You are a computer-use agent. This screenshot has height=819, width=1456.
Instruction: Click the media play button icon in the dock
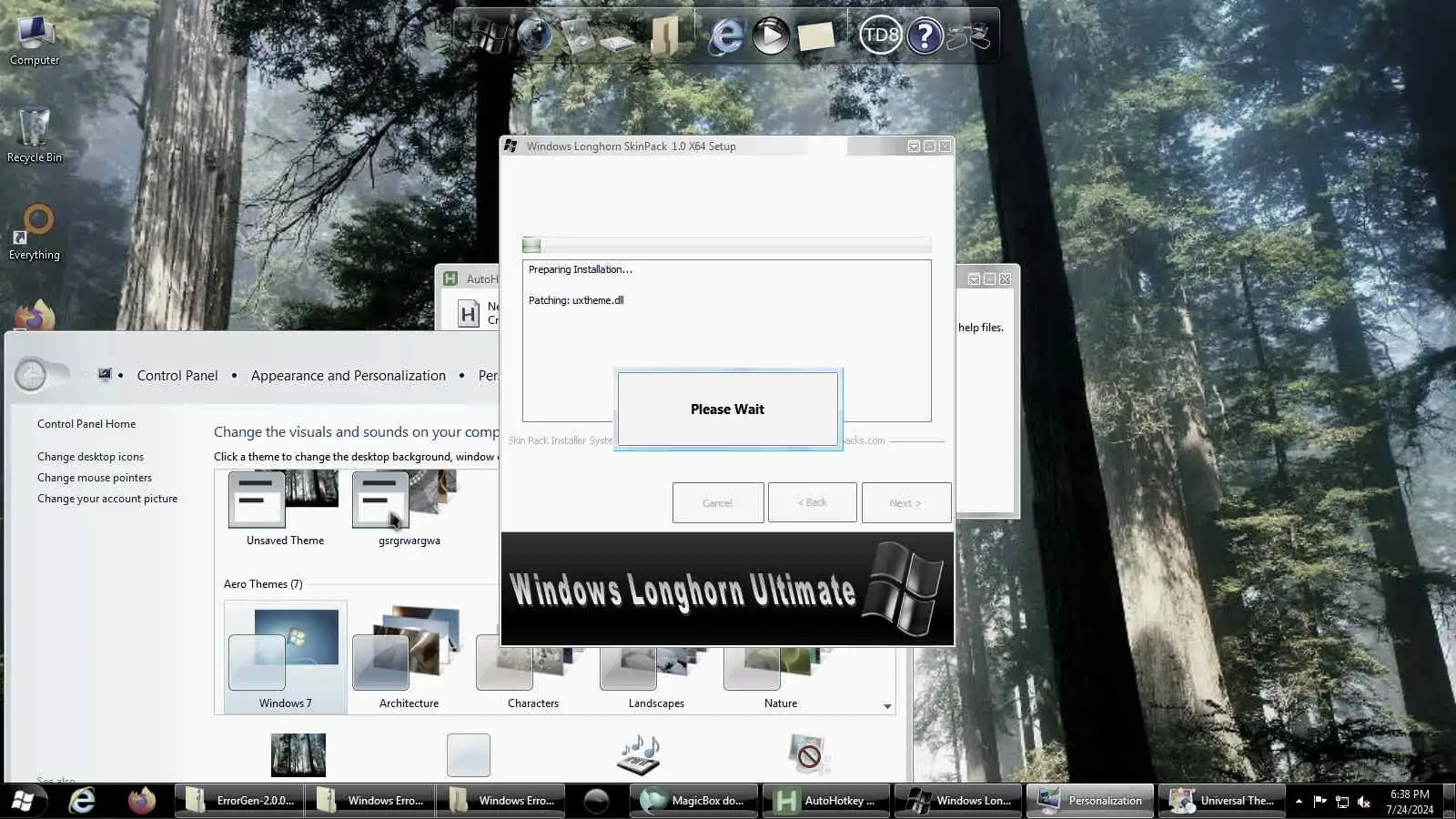[771, 35]
